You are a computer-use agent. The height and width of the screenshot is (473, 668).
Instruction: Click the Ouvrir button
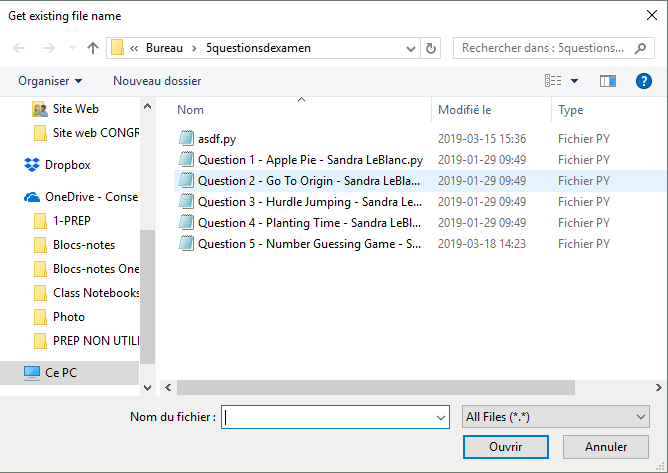click(506, 447)
